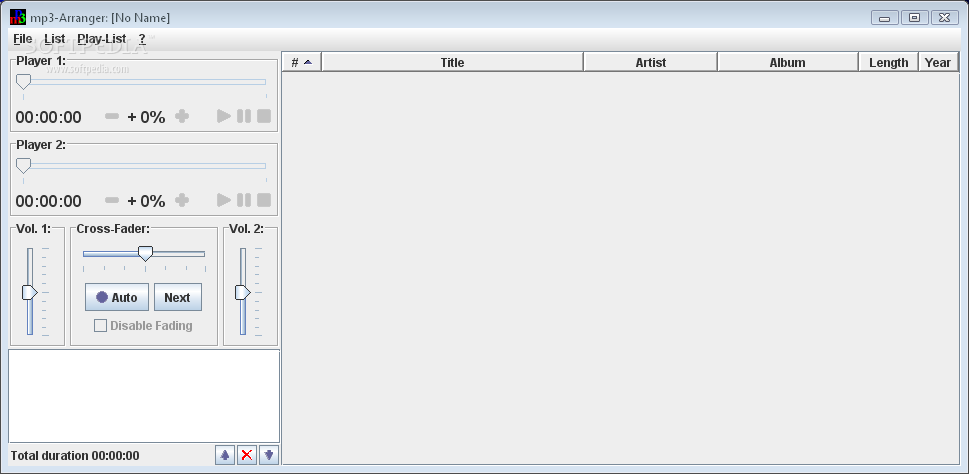This screenshot has width=969, height=474.
Task: Click the Vol. 1 slider thumb
Action: click(30, 292)
